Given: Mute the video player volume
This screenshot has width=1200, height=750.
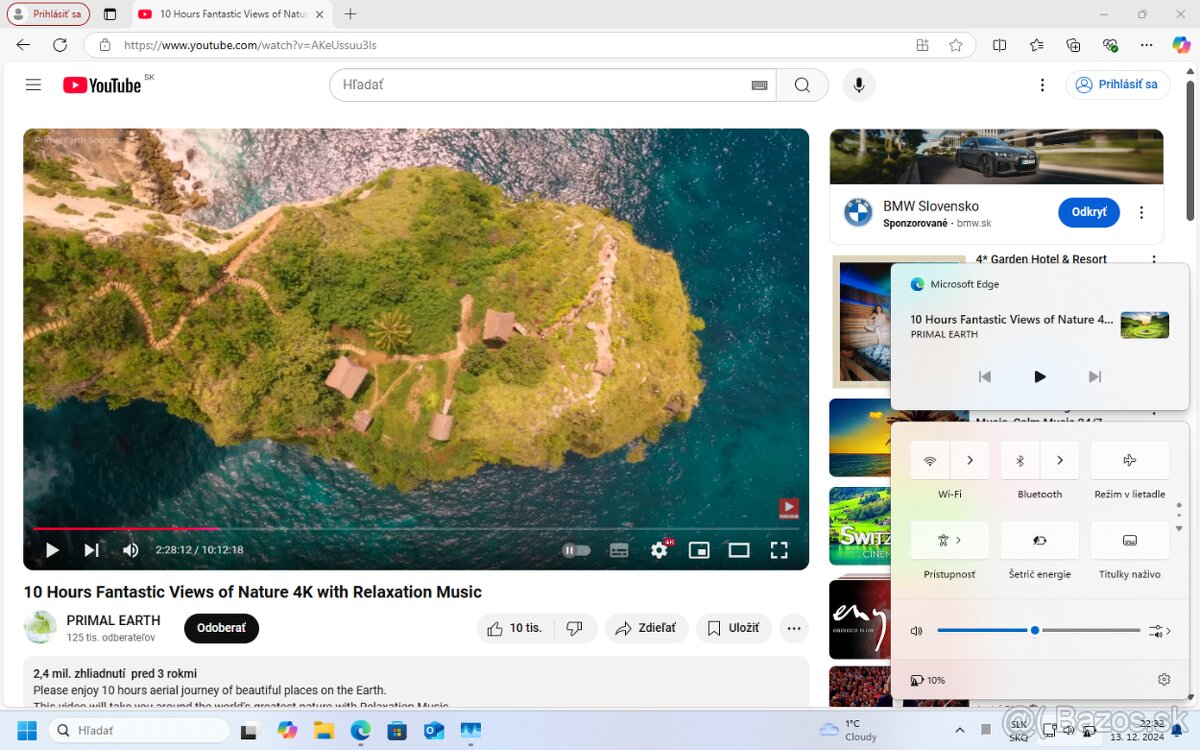Looking at the screenshot, I should (x=130, y=550).
